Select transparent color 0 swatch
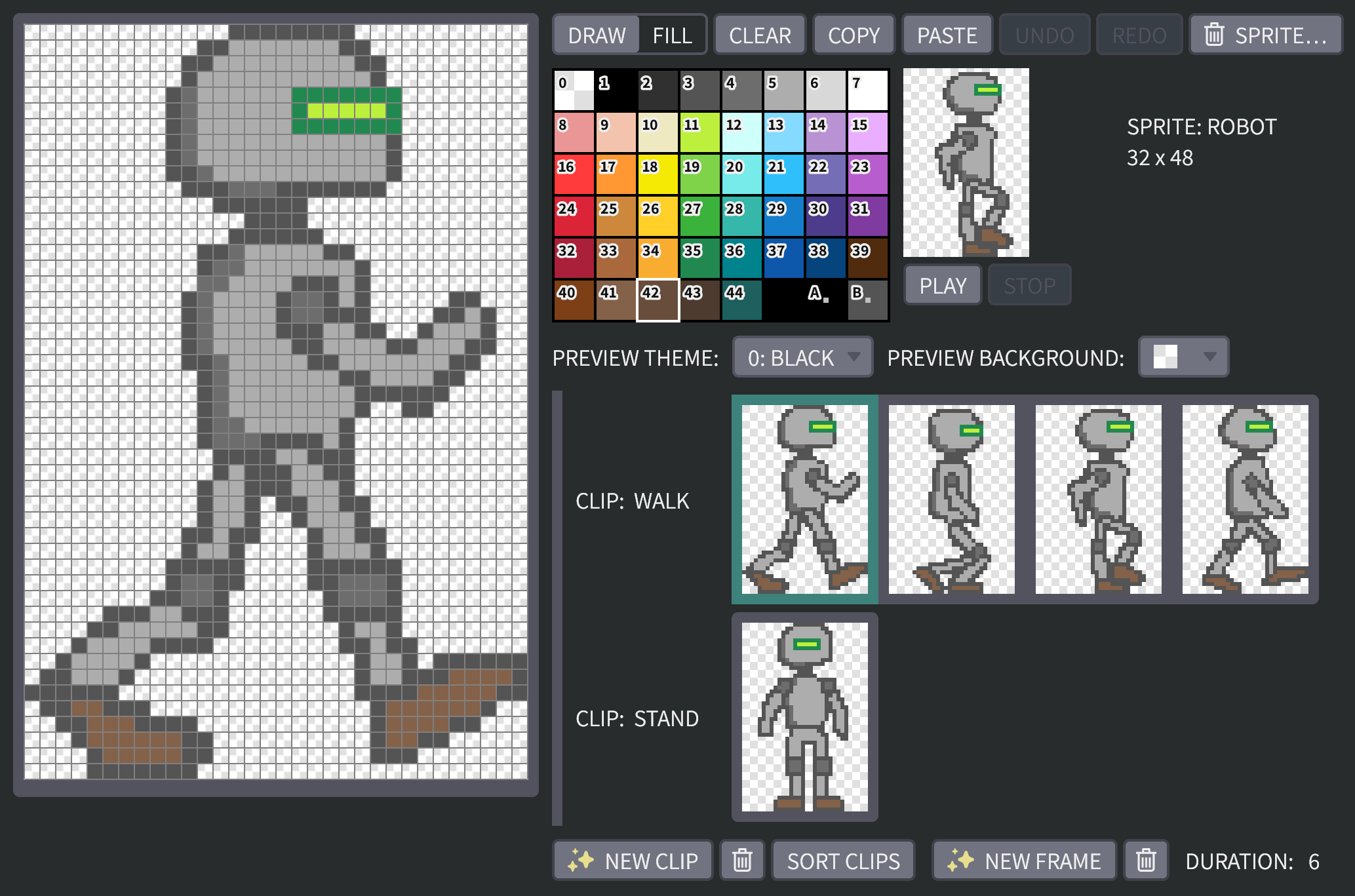1355x896 pixels. [574, 90]
